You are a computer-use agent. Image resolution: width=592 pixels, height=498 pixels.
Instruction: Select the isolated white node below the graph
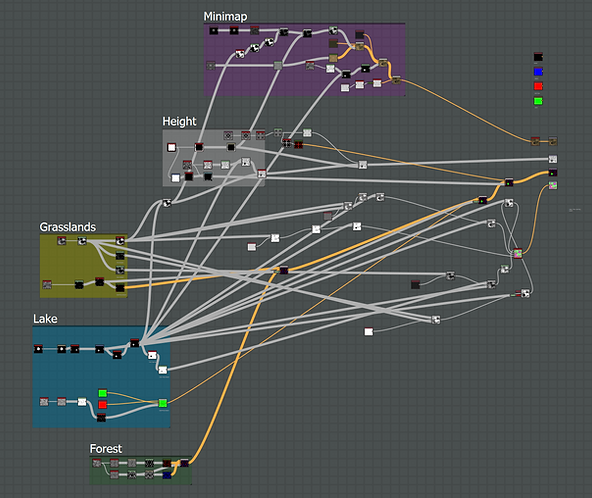[x=368, y=331]
